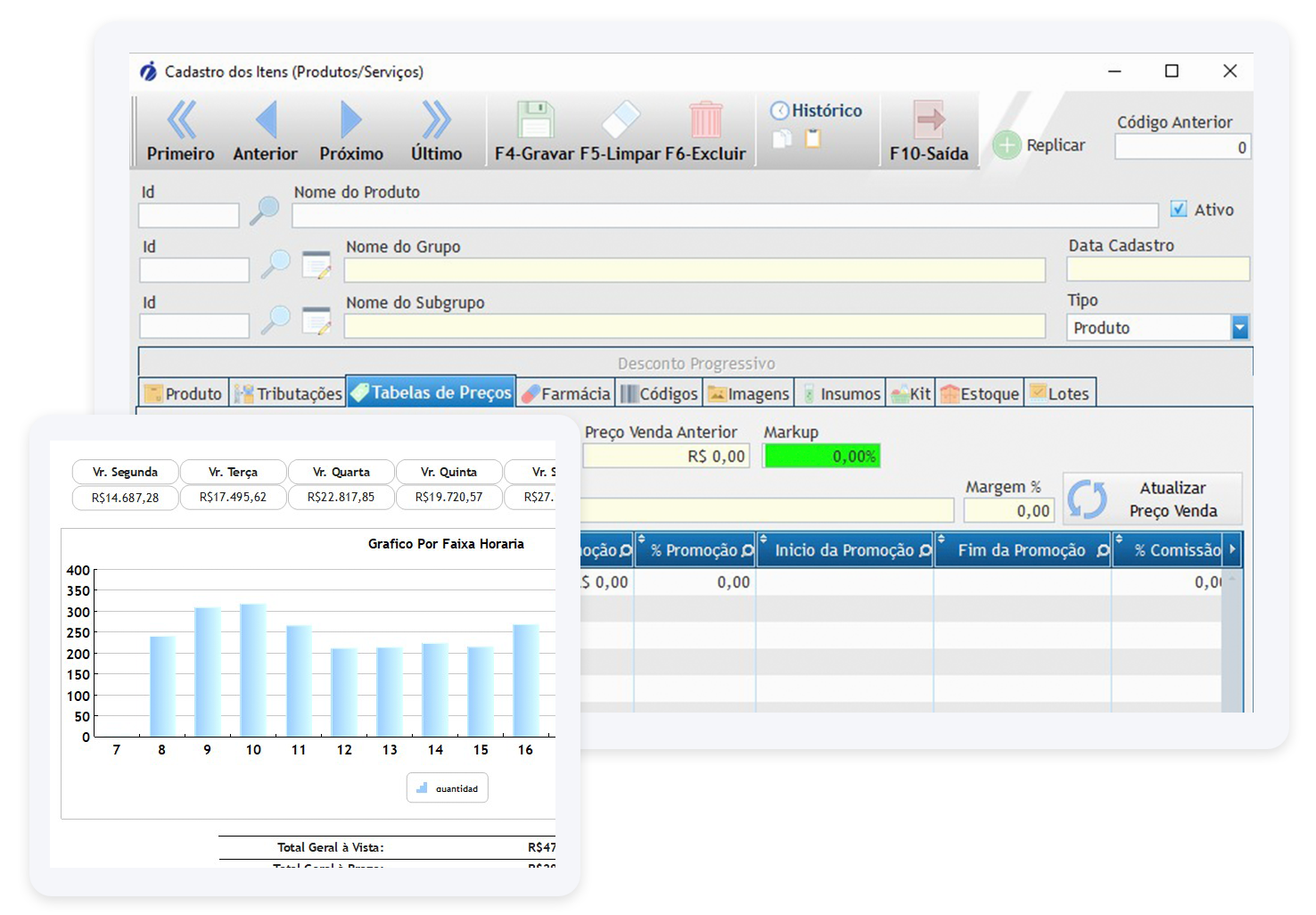Click the Vr. Quarta header
The width and height of the screenshot is (1316, 915).
(x=341, y=472)
